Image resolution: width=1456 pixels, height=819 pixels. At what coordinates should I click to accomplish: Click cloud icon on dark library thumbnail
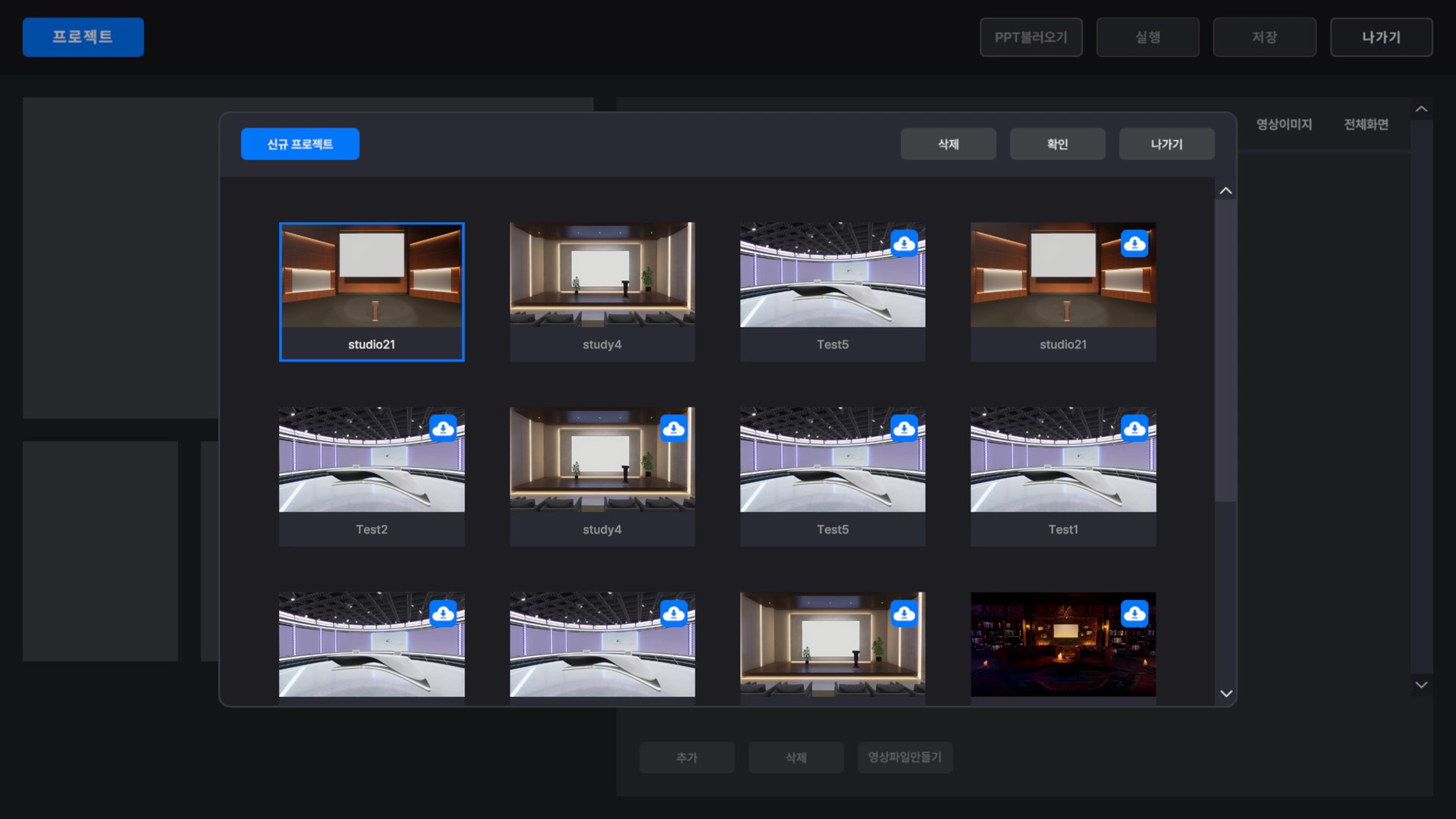1134,613
